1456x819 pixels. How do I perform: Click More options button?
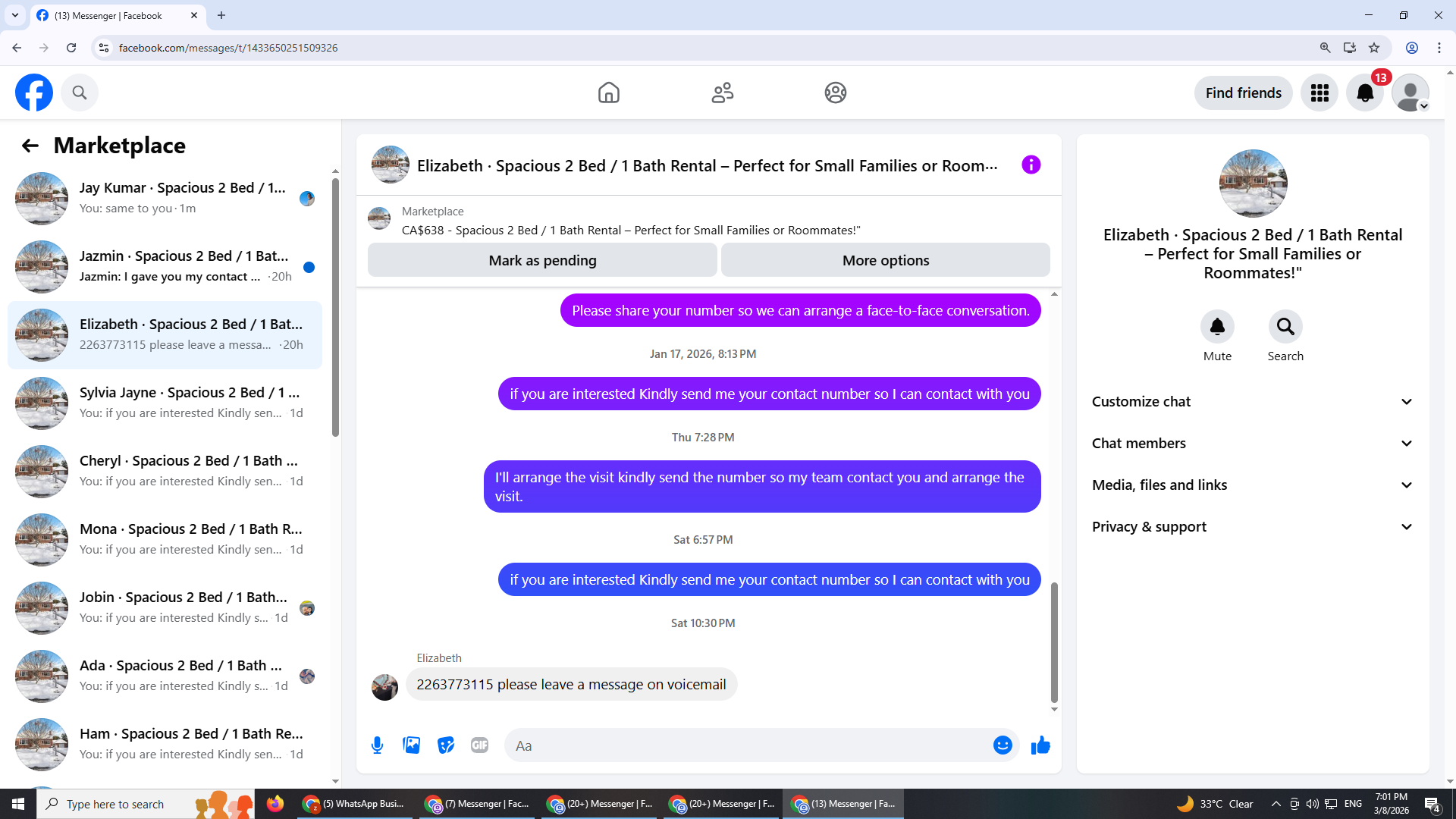(x=885, y=260)
